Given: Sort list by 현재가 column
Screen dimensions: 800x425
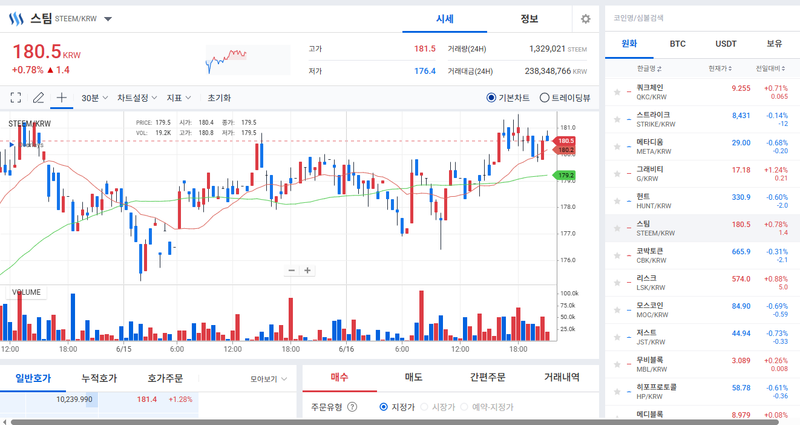Looking at the screenshot, I should tap(720, 68).
